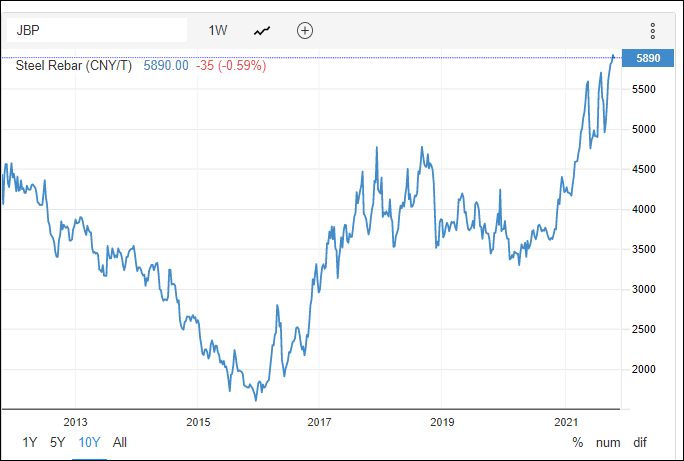Select the 1Y time range
The image size is (684, 461).
(x=29, y=442)
